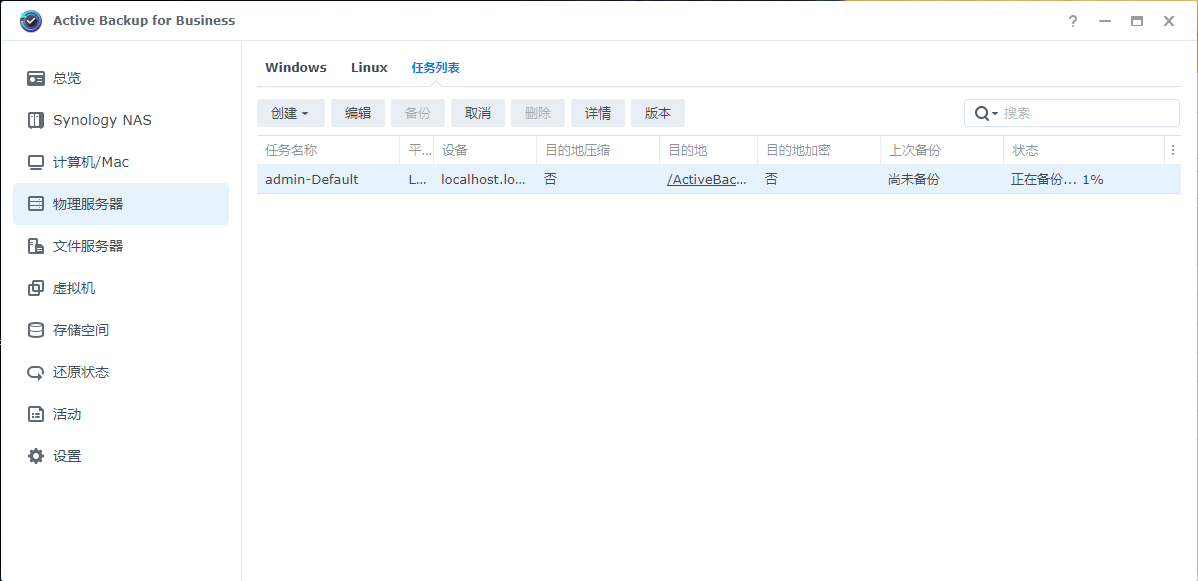Switch to the Windows tab

click(x=296, y=67)
